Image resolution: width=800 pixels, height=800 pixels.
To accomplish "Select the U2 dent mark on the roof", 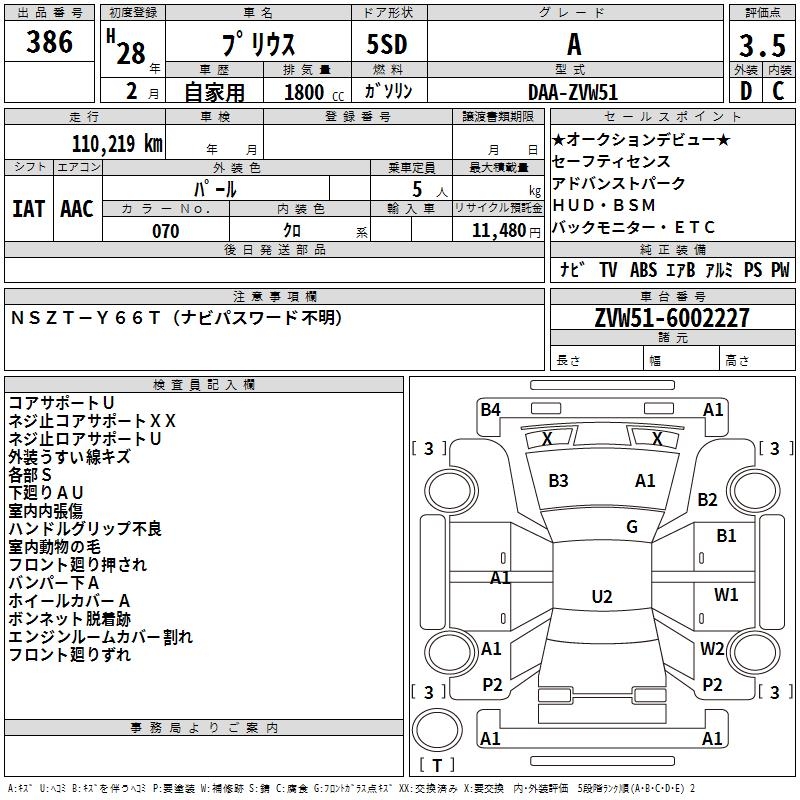I will (x=601, y=597).
